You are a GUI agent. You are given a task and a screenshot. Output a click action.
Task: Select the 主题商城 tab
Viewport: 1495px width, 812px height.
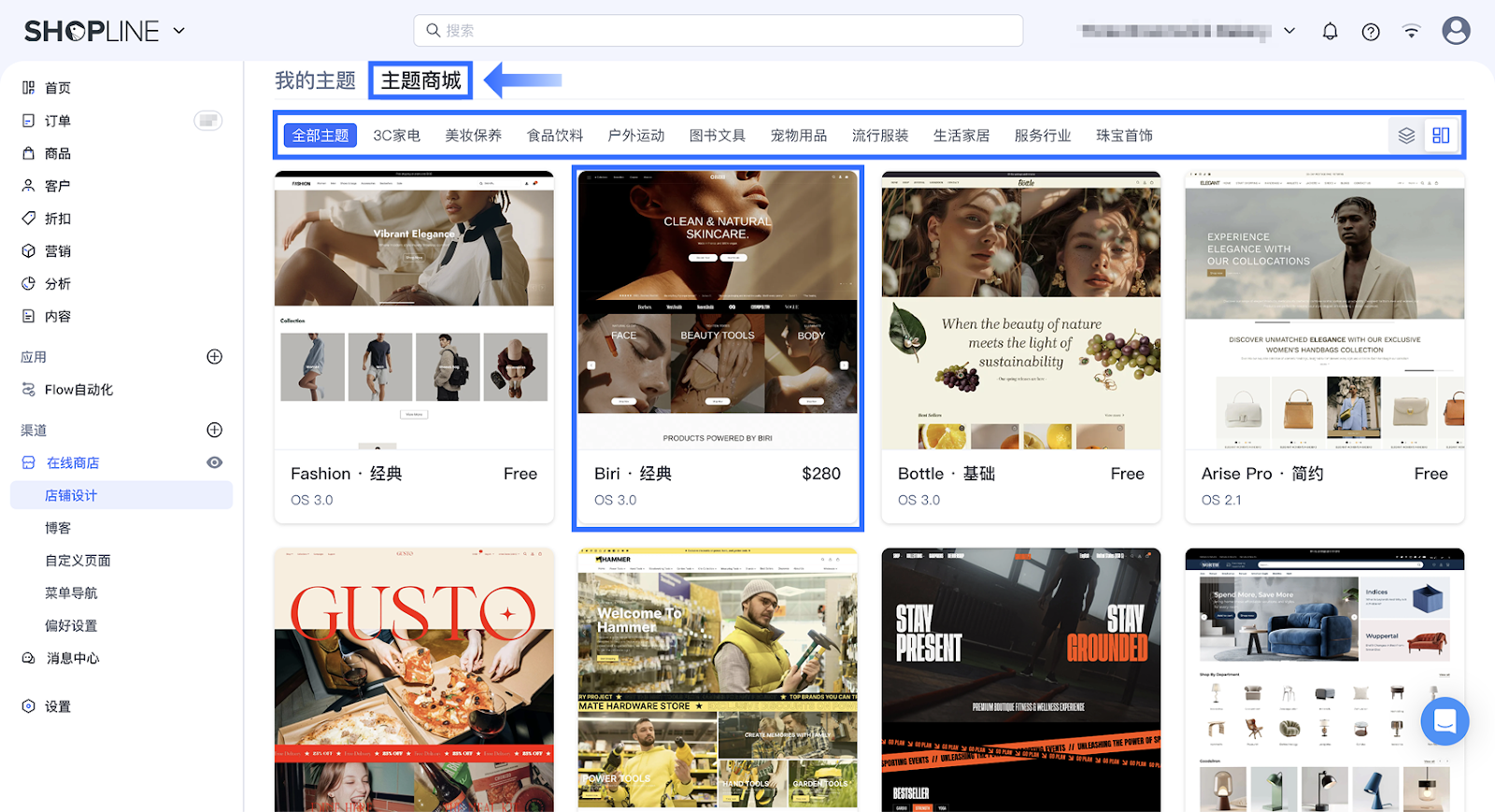(x=421, y=81)
